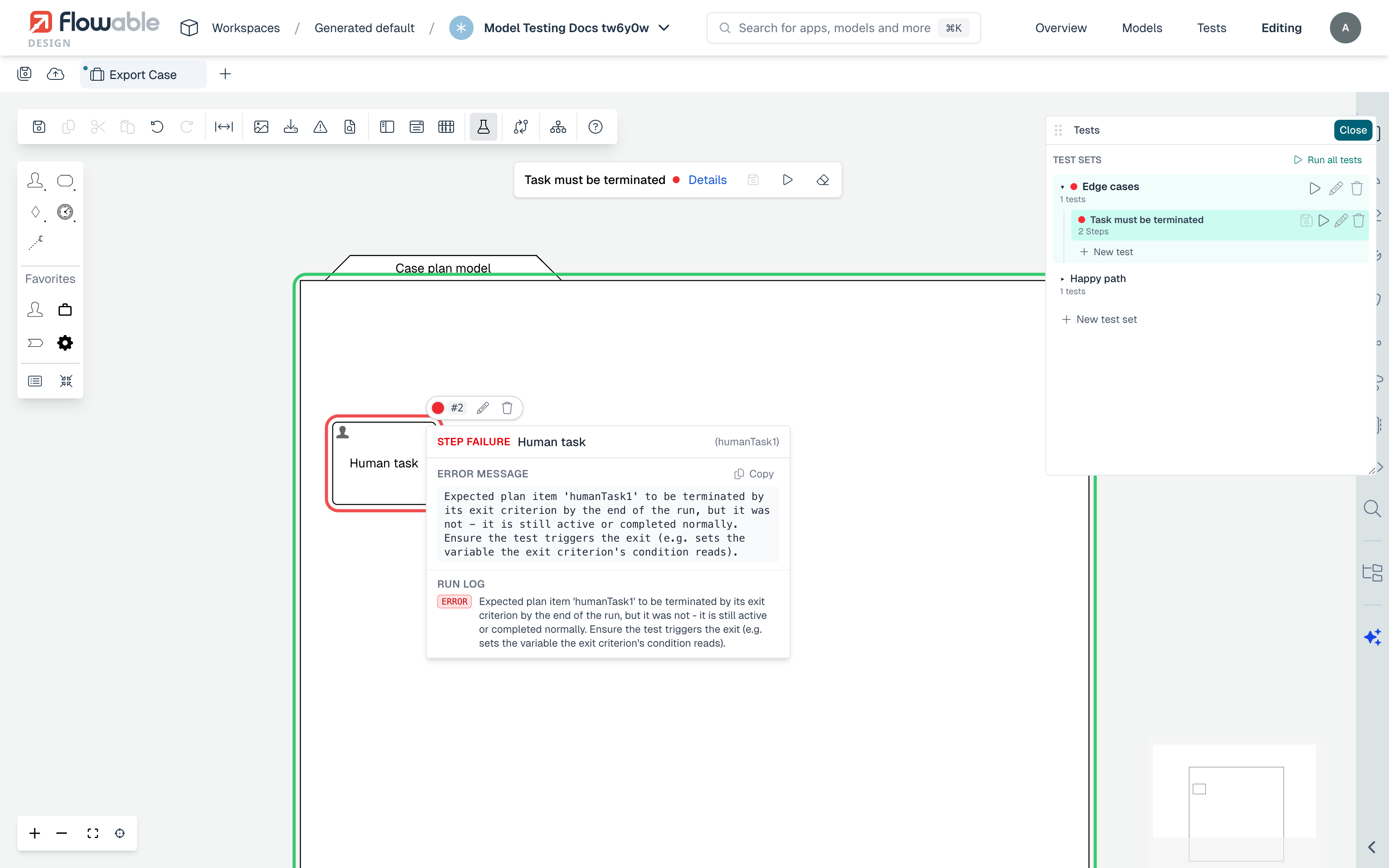Toggle the table grid toolbar icon

click(x=446, y=127)
